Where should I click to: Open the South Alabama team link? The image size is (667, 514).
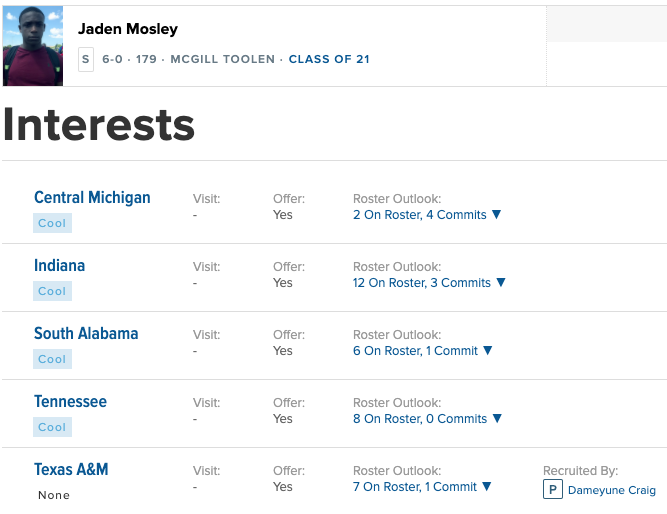pos(86,333)
